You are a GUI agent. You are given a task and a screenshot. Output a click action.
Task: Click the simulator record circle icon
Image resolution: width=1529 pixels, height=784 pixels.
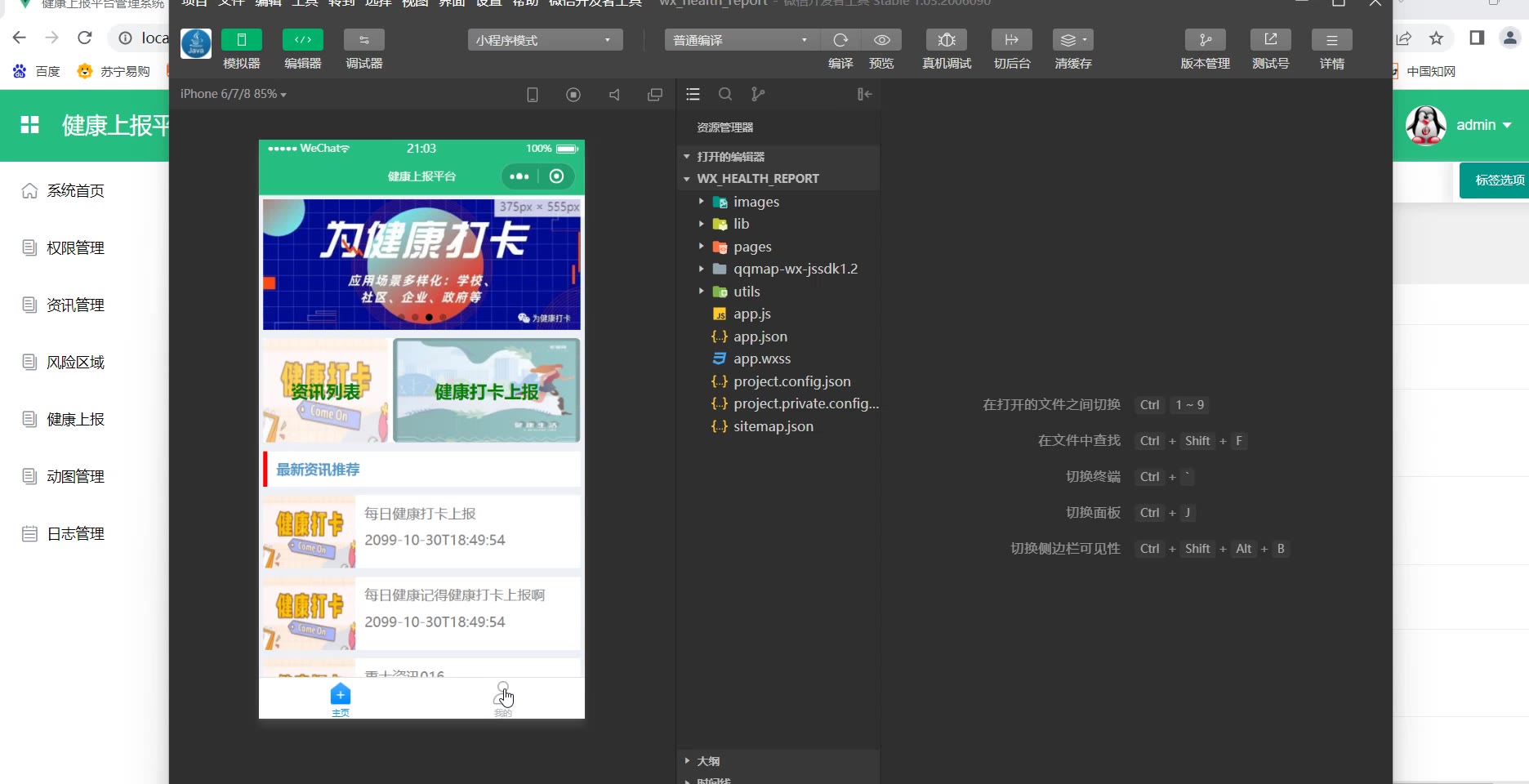click(x=573, y=95)
